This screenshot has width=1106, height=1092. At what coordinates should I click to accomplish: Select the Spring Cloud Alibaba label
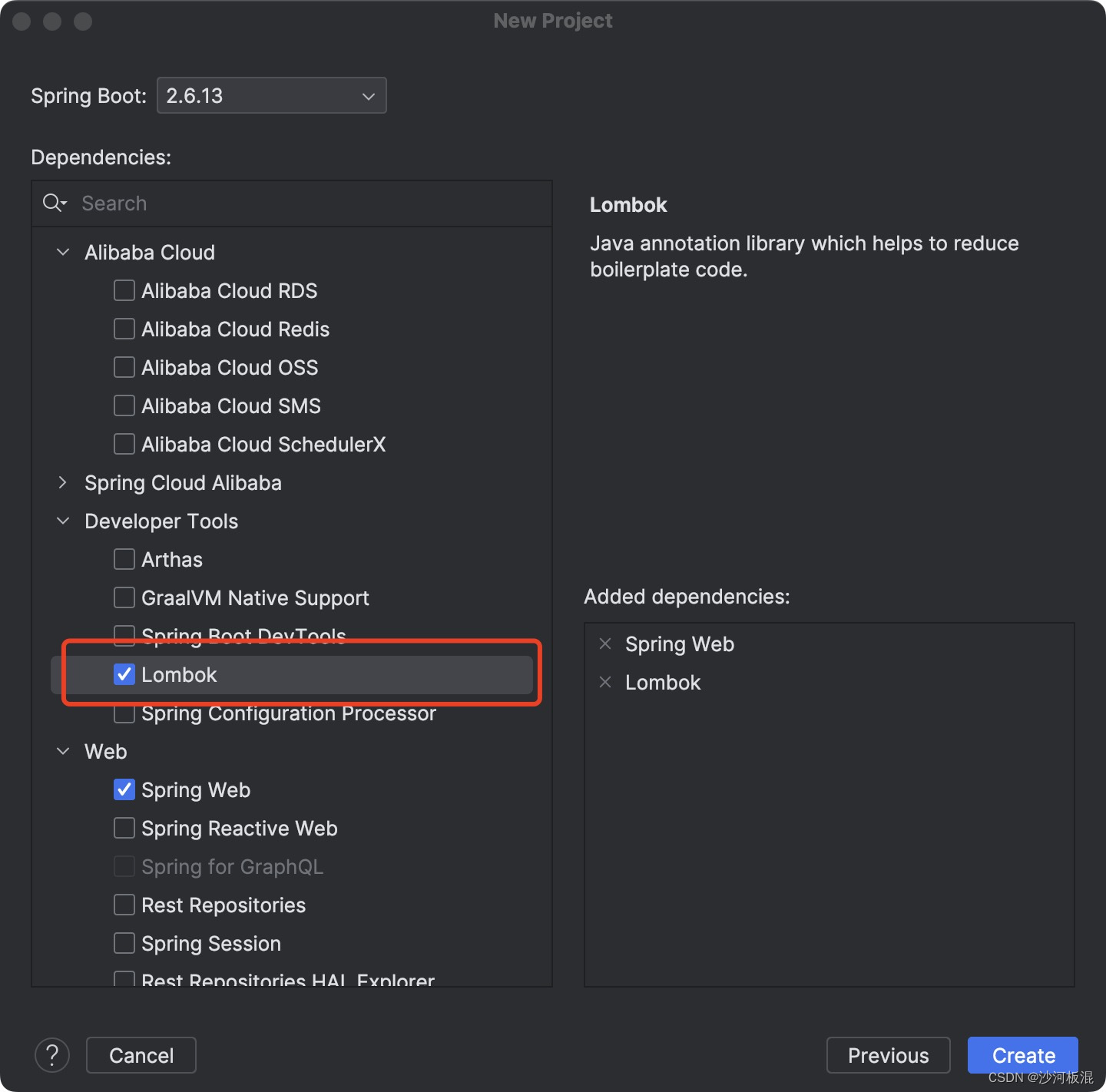coord(183,483)
